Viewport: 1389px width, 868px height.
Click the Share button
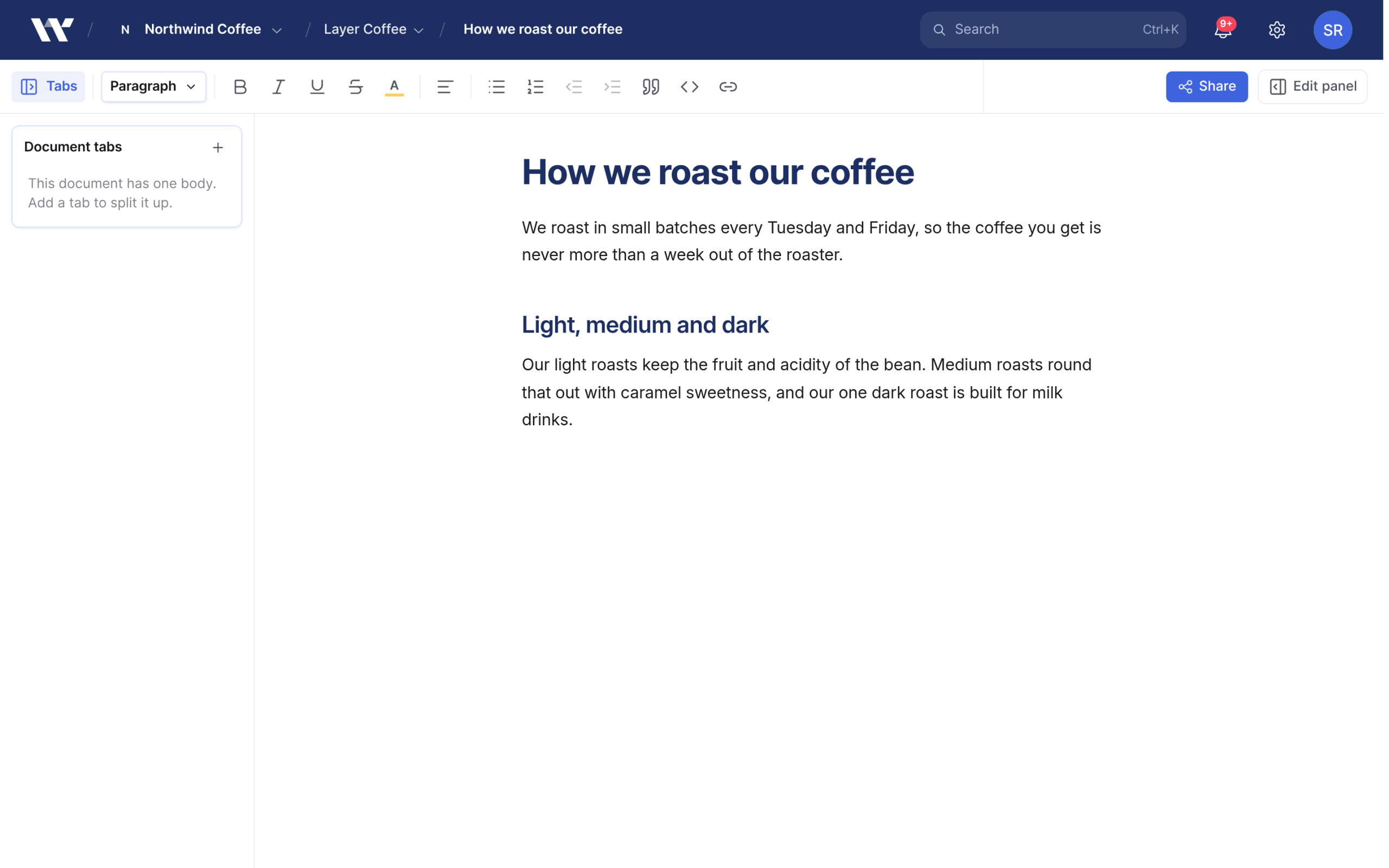coord(1207,87)
